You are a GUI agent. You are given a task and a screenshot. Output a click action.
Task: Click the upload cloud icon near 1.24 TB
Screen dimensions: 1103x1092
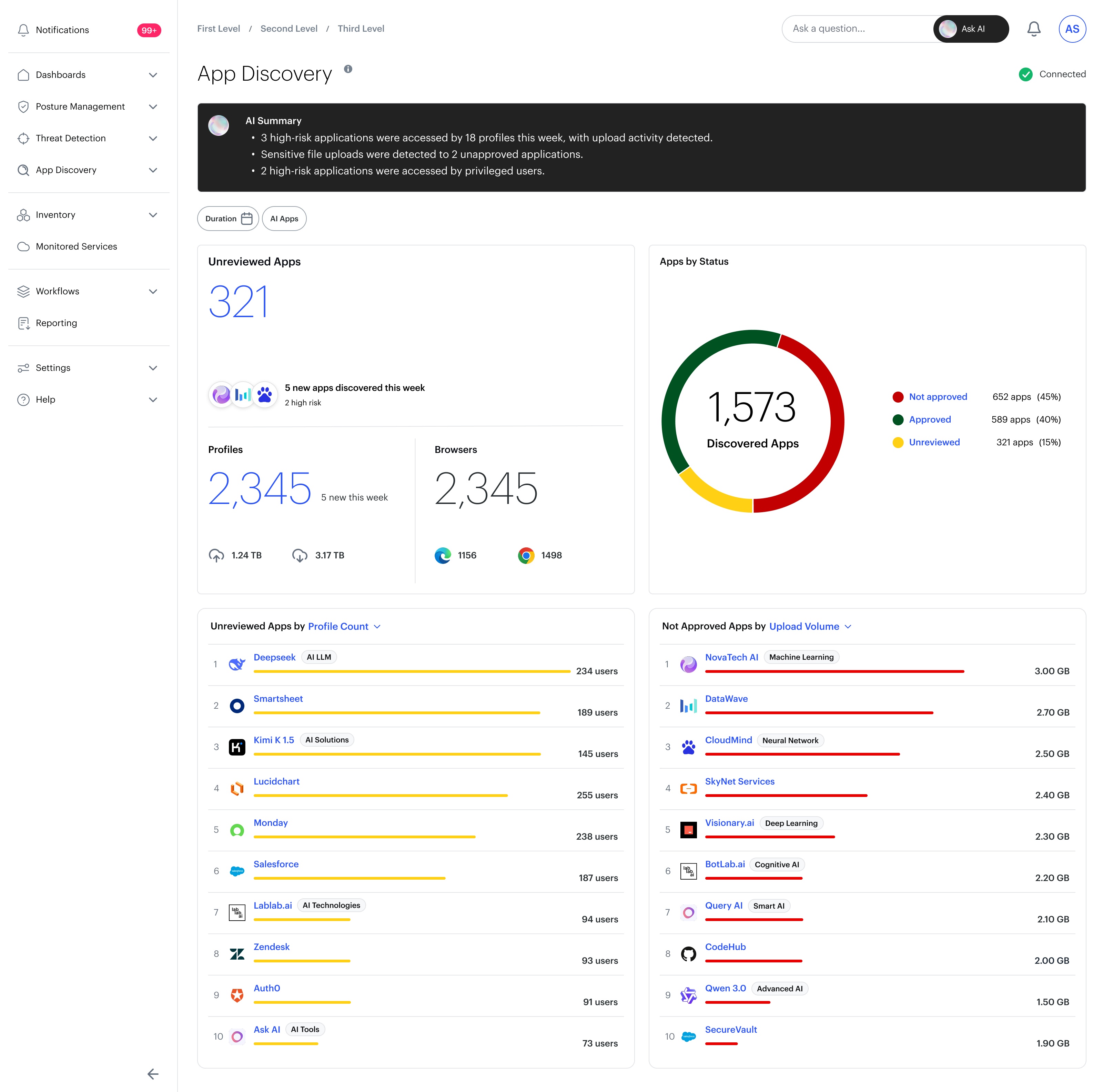click(216, 555)
